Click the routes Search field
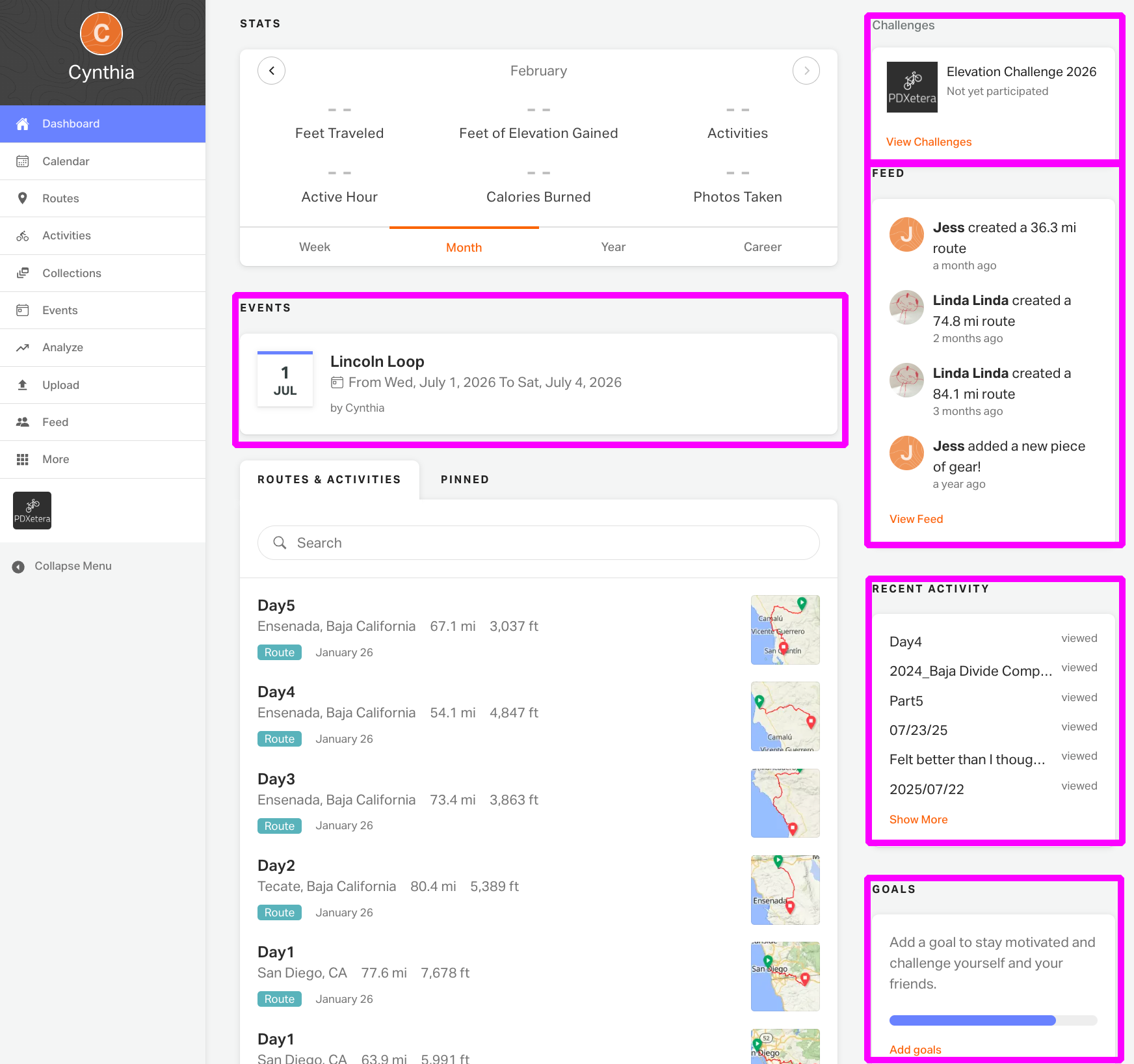1134x1064 pixels. [538, 543]
